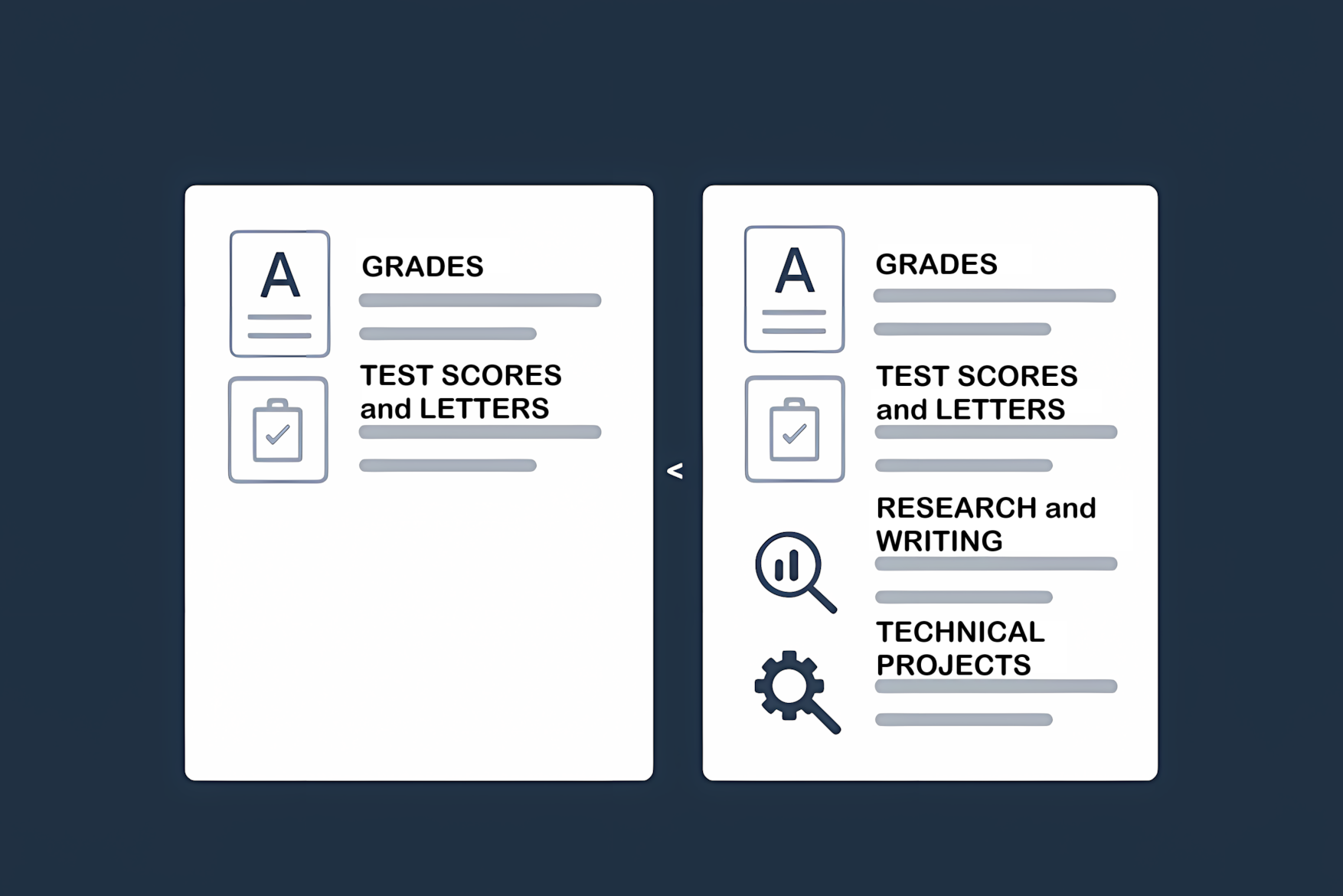Click the clipboard checkmark icon in right card
Viewport: 1343px width, 896px height.
(795, 429)
